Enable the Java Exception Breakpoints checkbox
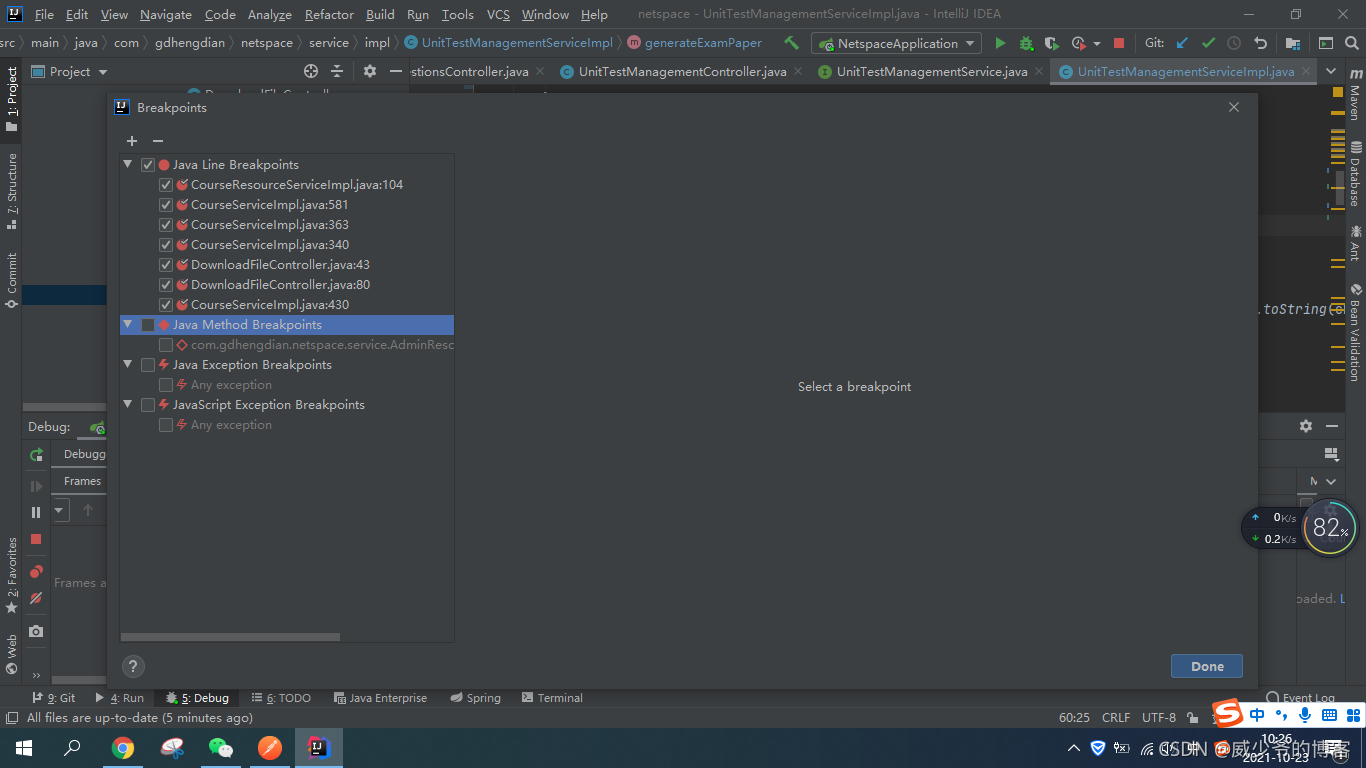Screen dimensions: 1366x768 coord(147,364)
